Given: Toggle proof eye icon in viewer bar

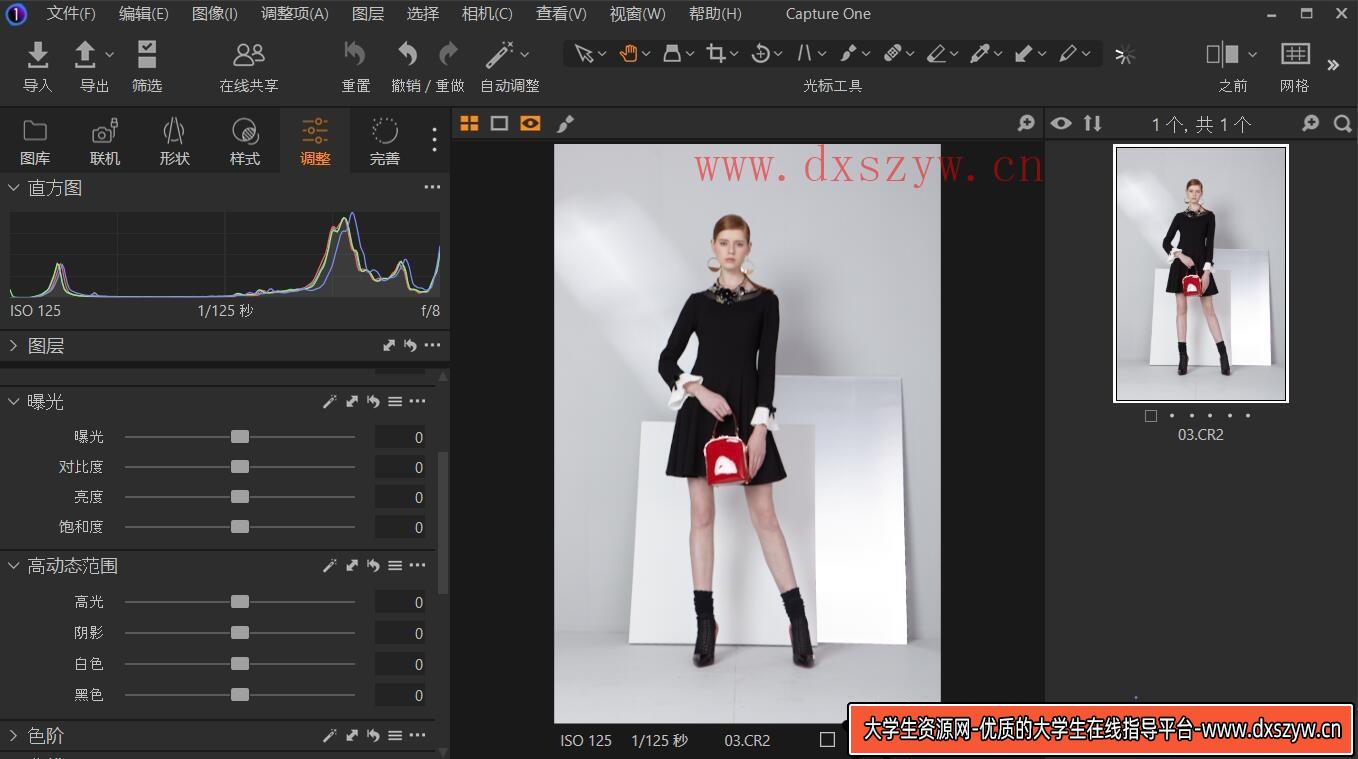Looking at the screenshot, I should point(530,123).
